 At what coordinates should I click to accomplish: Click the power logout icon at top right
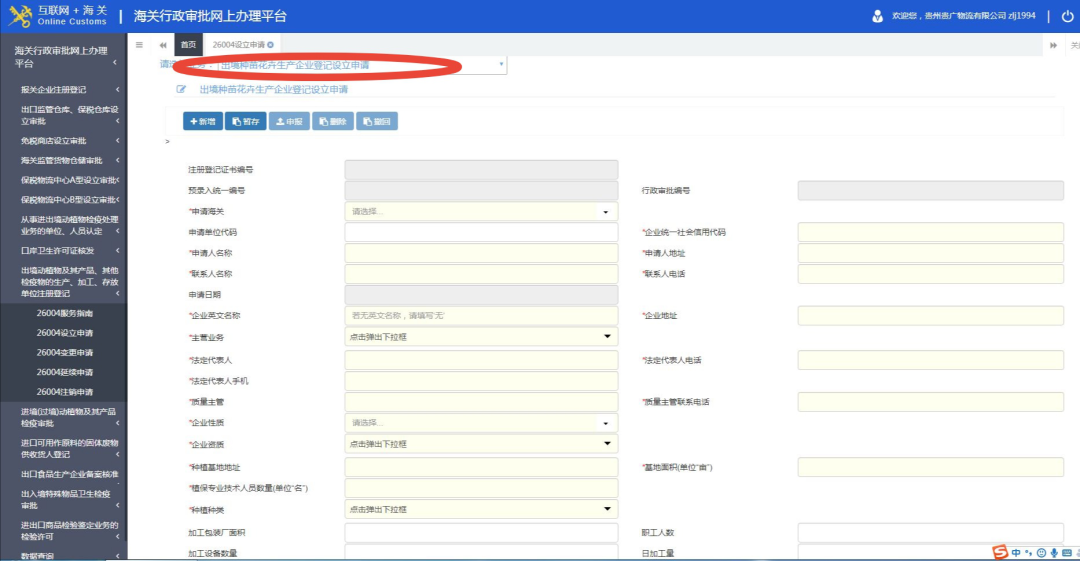pos(1067,16)
